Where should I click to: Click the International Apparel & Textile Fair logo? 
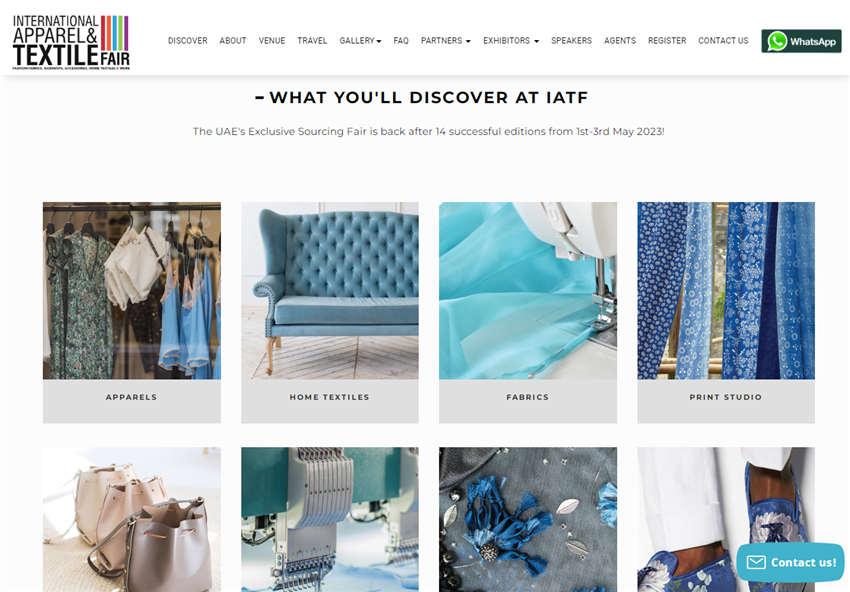click(71, 42)
